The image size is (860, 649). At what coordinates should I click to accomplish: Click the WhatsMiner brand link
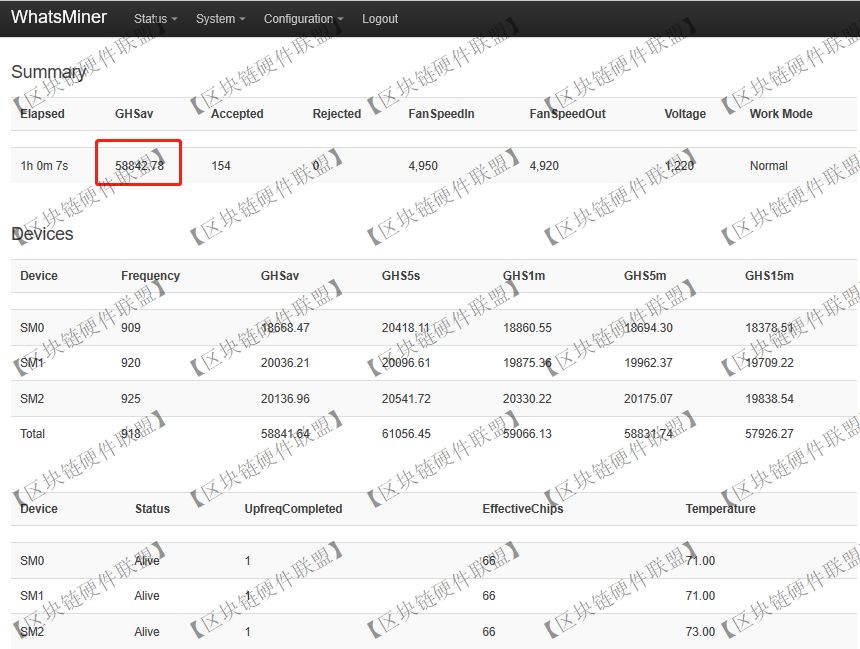click(x=59, y=17)
